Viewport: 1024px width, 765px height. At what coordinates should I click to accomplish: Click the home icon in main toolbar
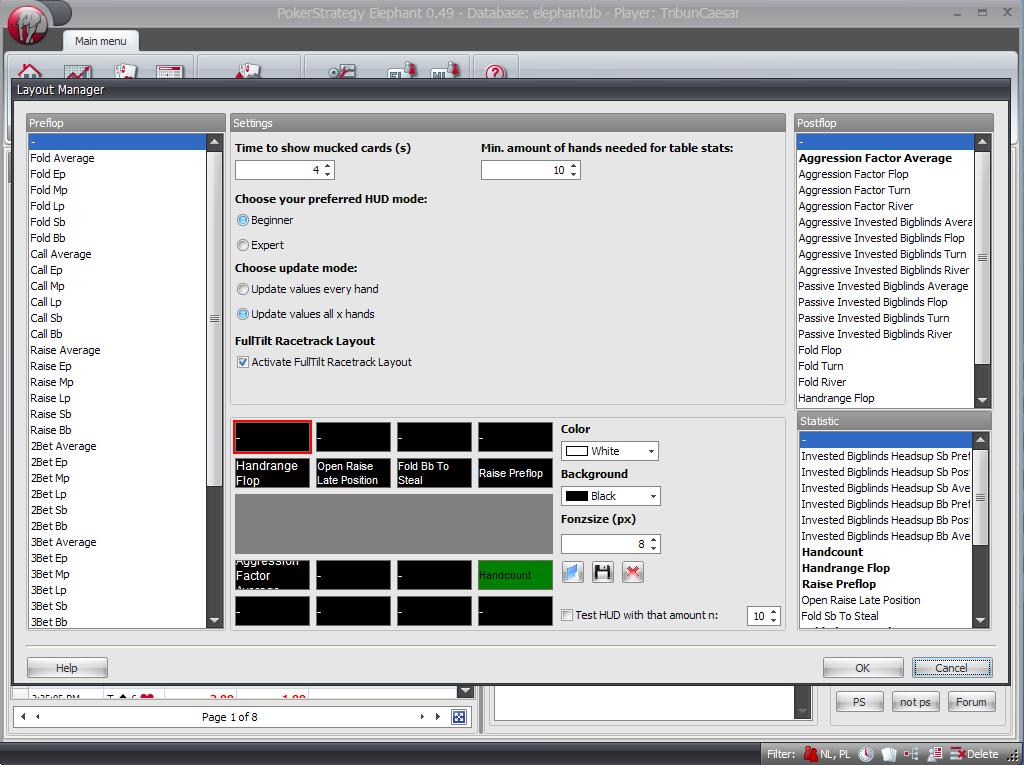pyautogui.click(x=29, y=71)
